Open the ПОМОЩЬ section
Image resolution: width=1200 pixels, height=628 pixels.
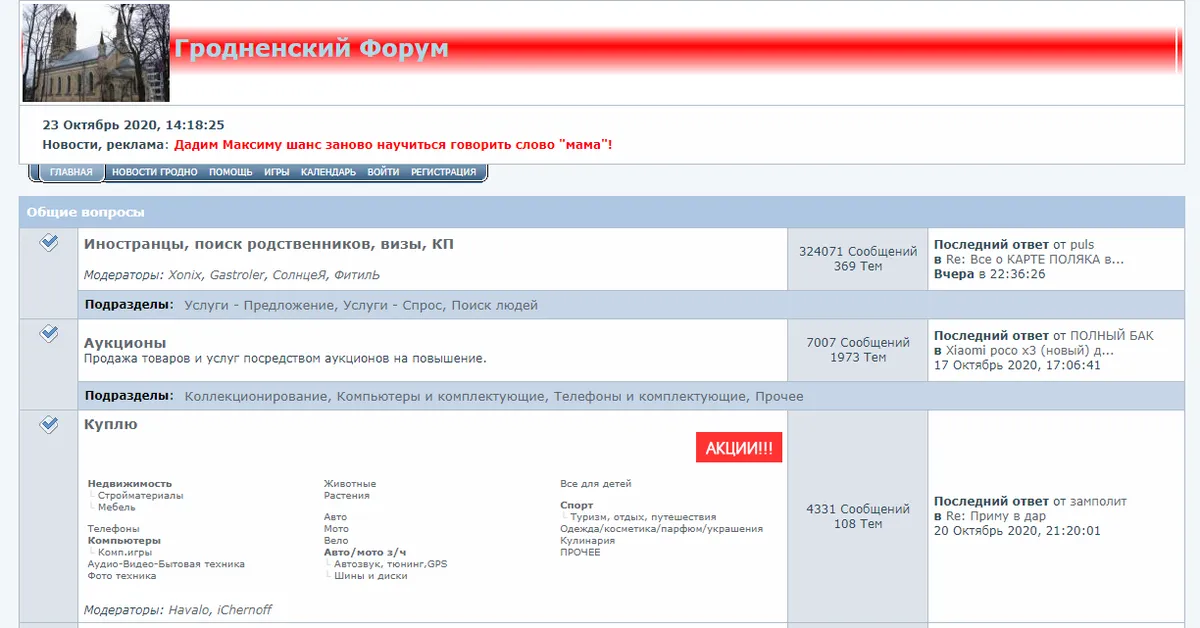pos(229,171)
